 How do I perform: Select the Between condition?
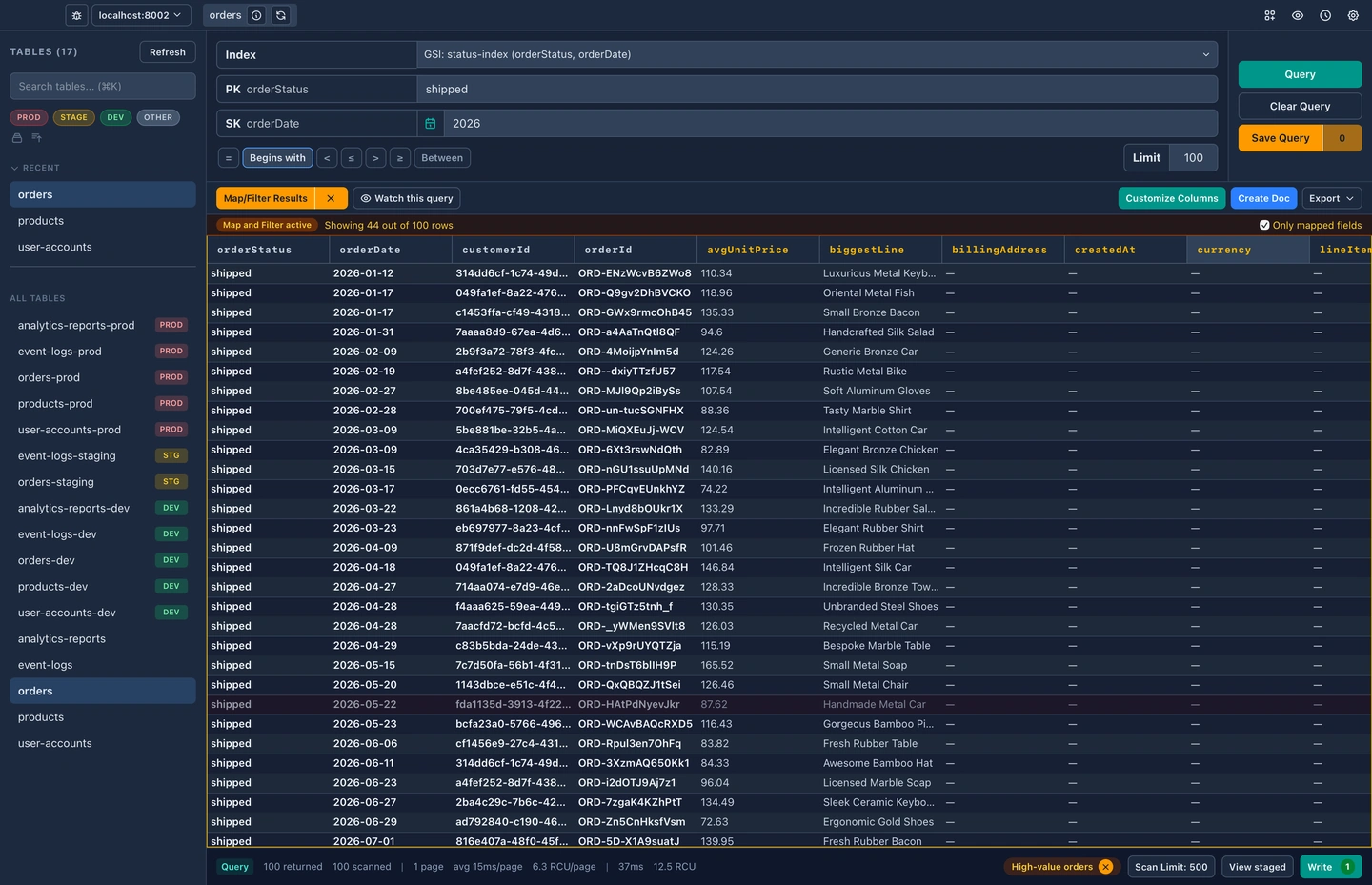coord(442,158)
